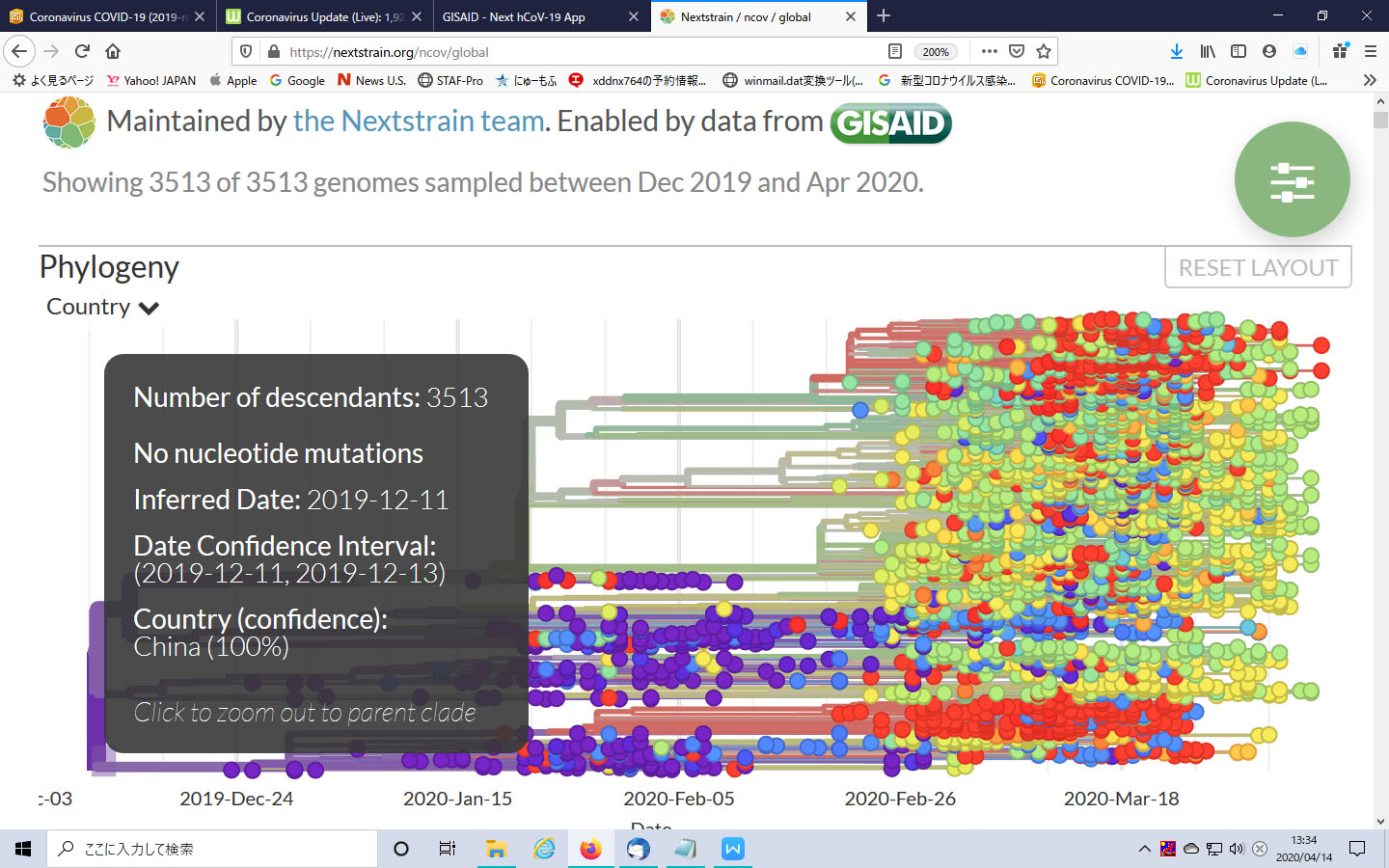The height and width of the screenshot is (868, 1389).
Task: Open Firefox downloads arrow icon
Action: (1176, 51)
